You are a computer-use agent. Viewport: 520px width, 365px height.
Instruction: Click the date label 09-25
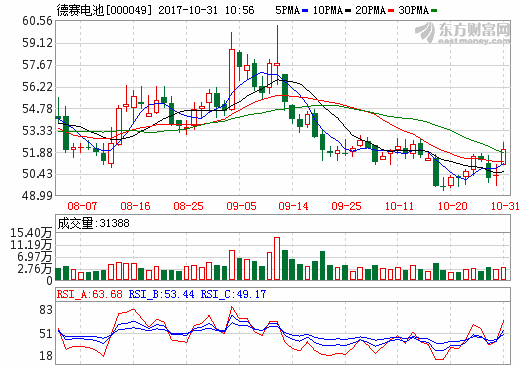tap(346, 206)
